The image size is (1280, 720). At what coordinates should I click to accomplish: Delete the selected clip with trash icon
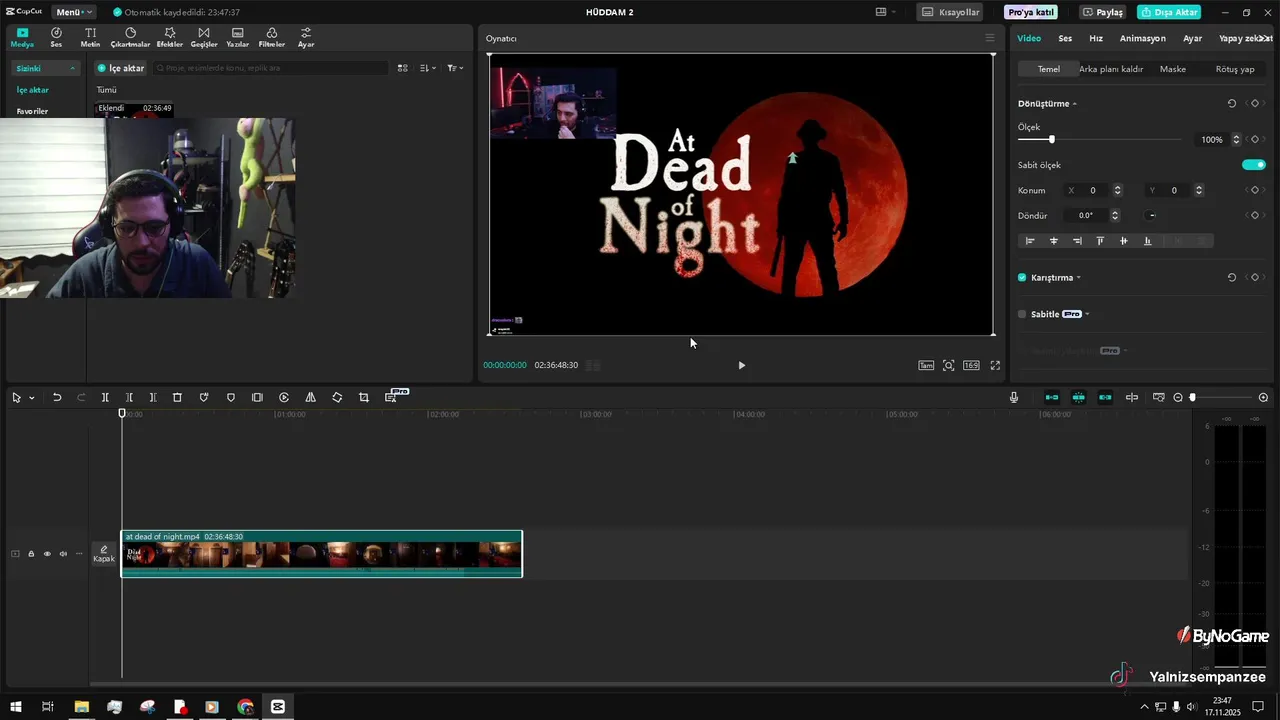coord(177,397)
